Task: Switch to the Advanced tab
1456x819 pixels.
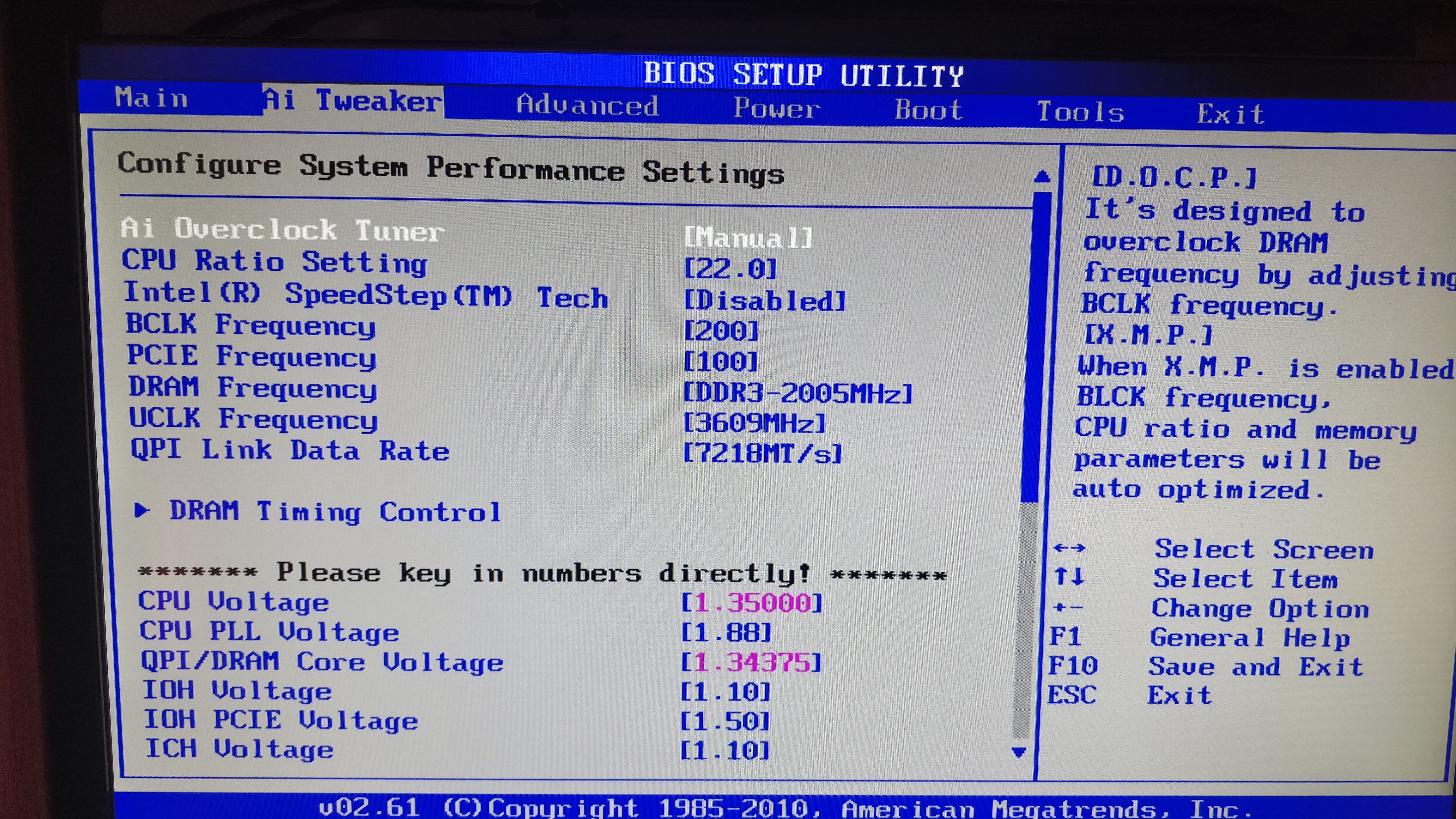Action: coord(587,105)
